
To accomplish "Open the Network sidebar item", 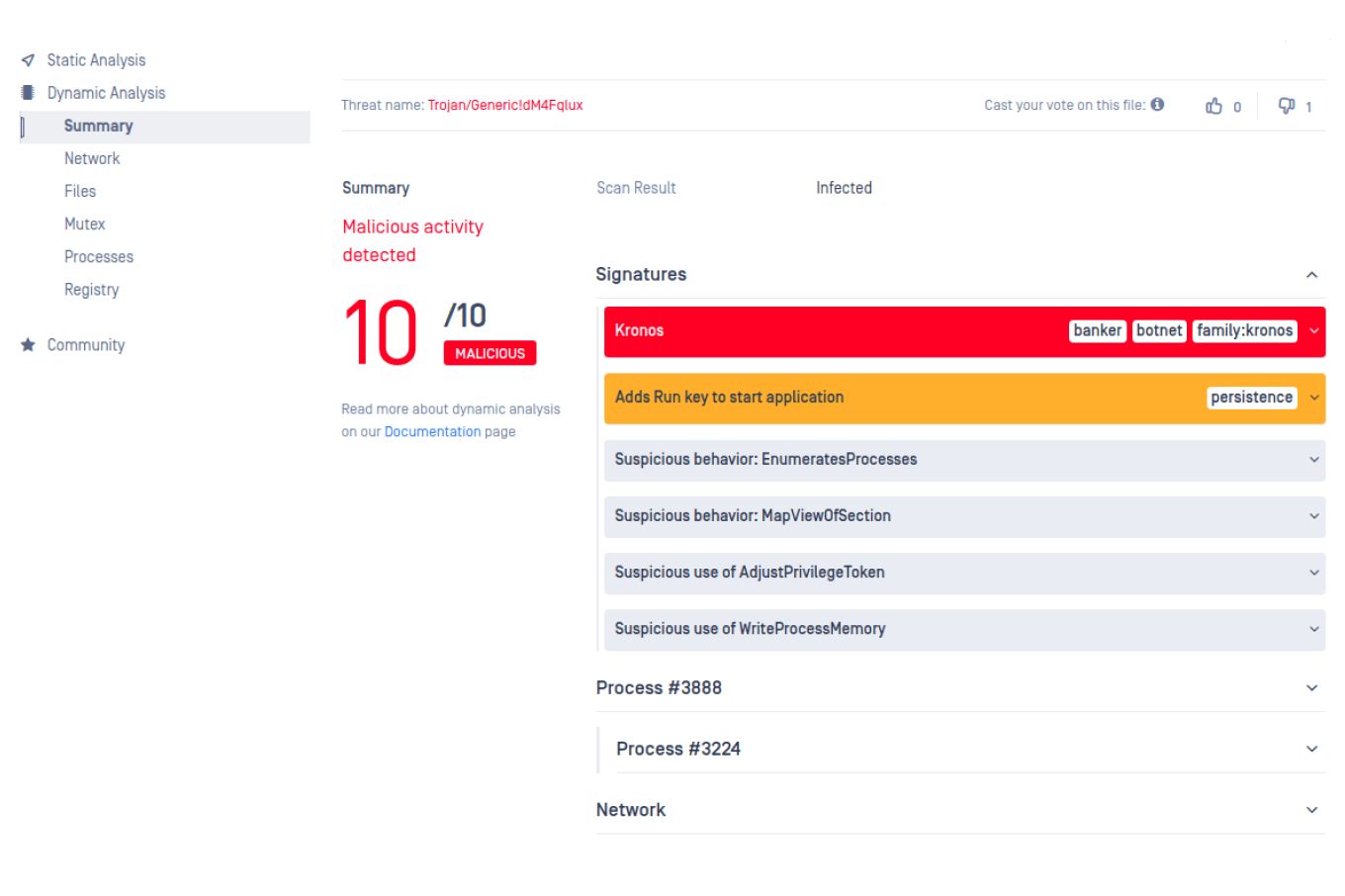I will coord(92,158).
